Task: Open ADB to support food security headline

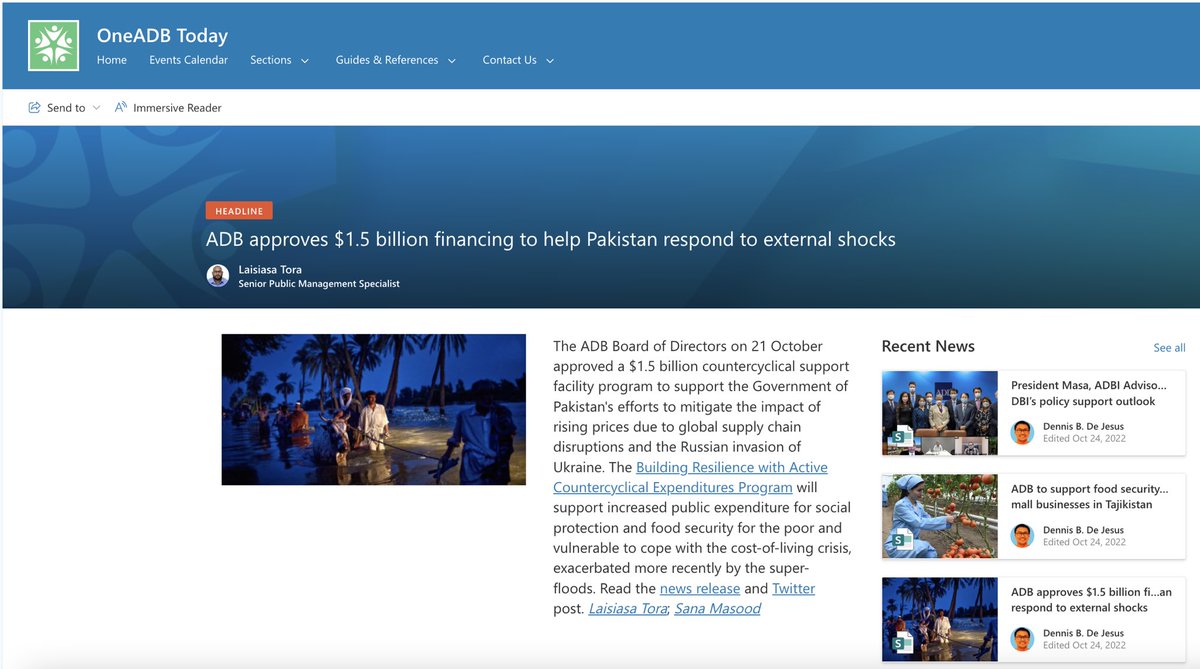Action: (1089, 497)
